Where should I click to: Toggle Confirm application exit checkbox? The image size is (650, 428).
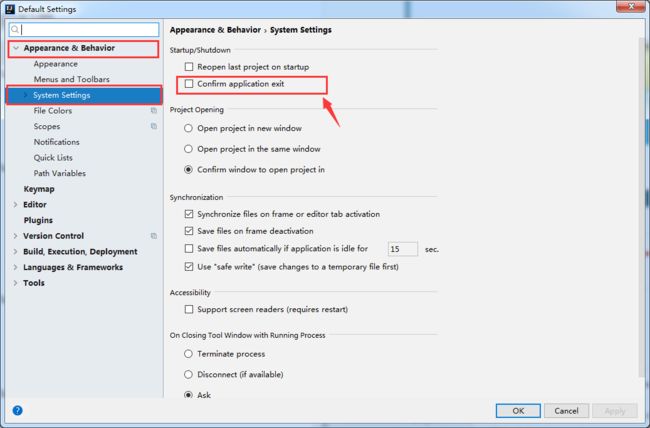click(x=189, y=84)
